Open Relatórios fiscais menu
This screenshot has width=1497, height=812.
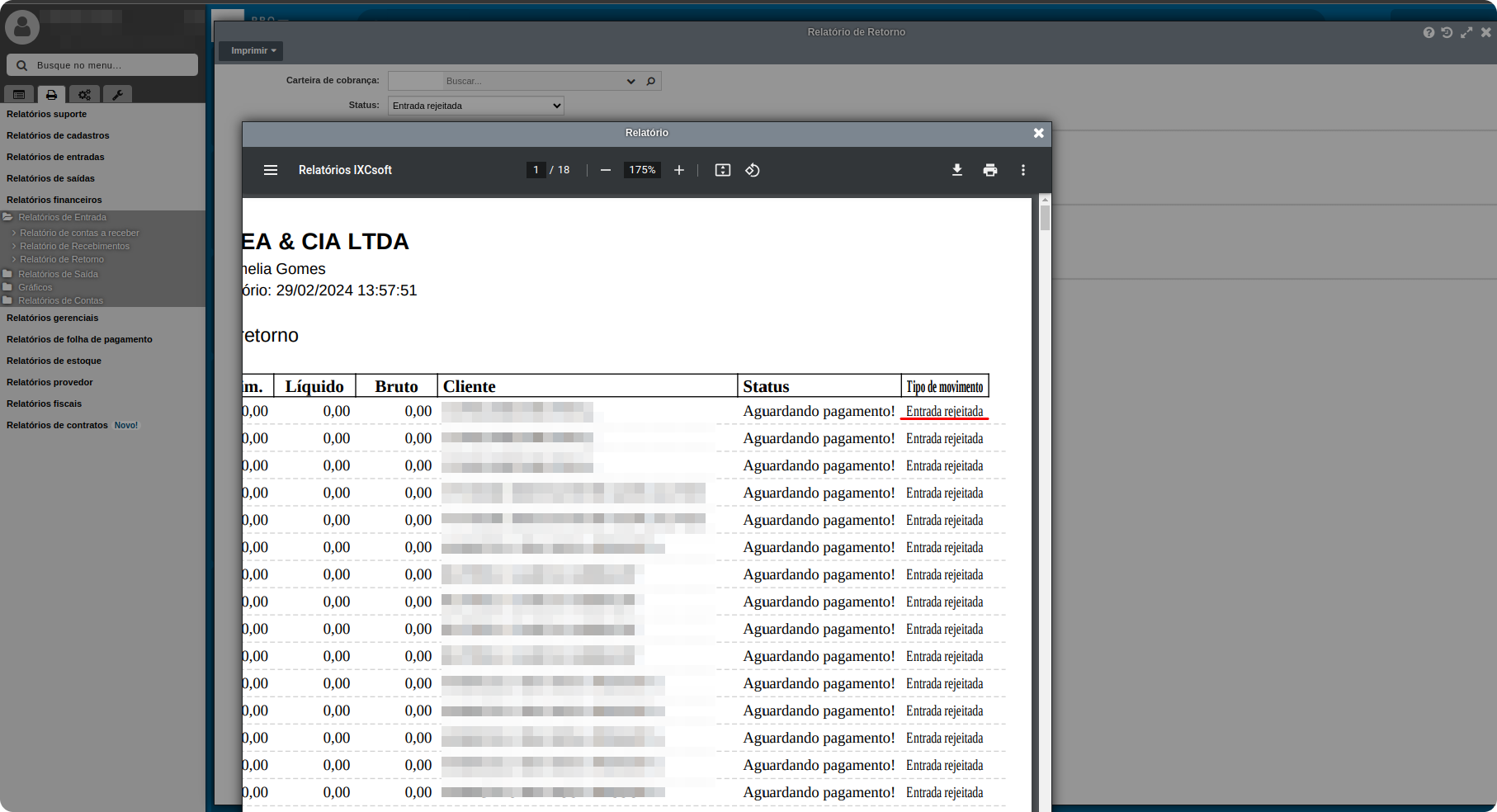44,404
